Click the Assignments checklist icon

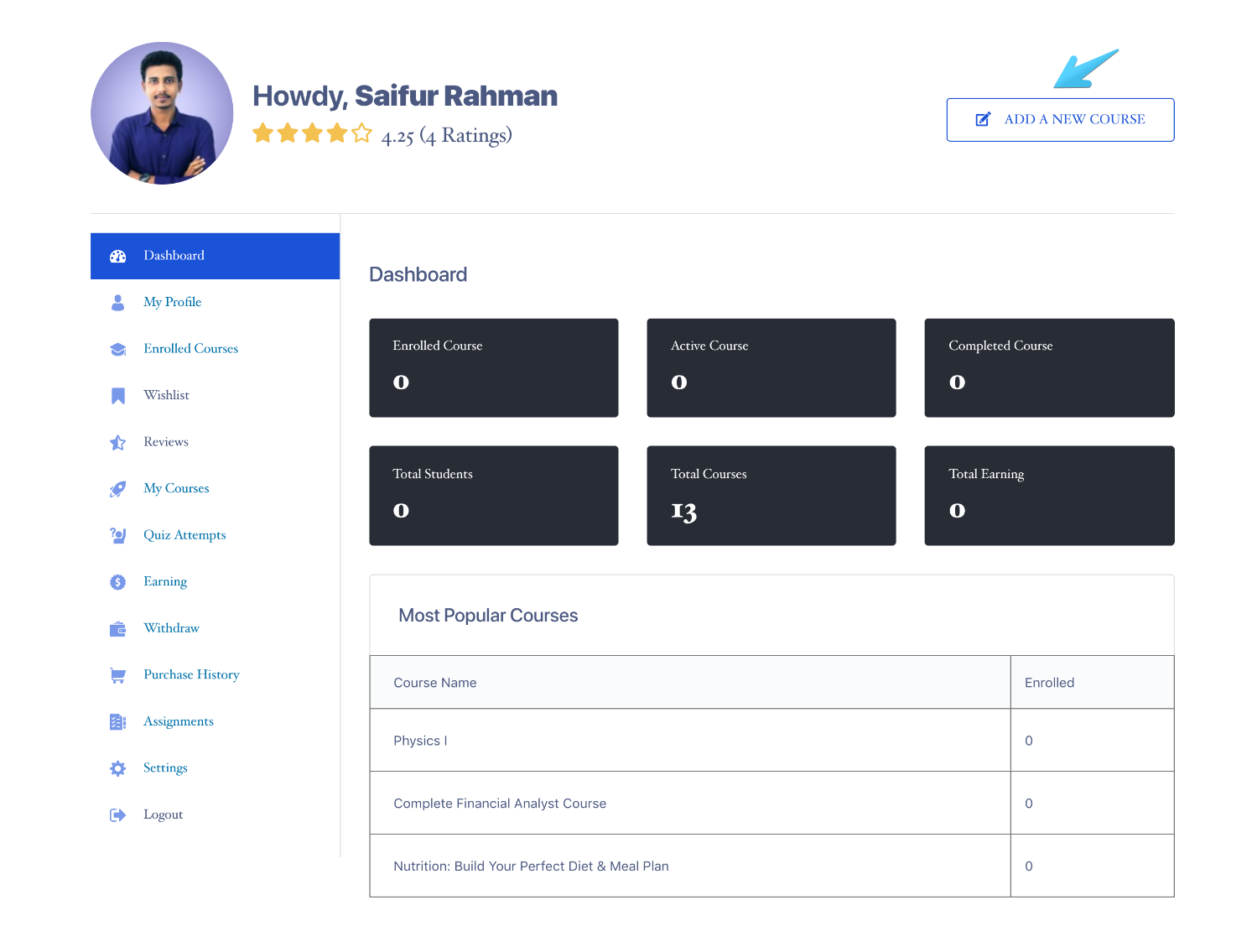coord(118,721)
